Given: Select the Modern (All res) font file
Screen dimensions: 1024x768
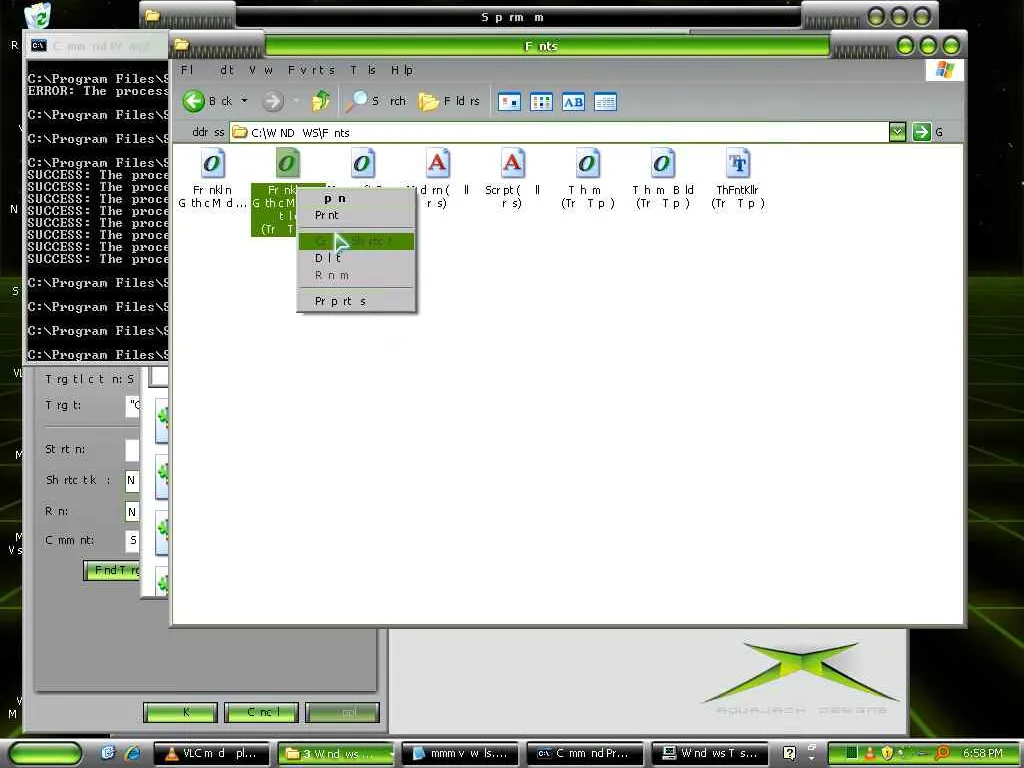Looking at the screenshot, I should click(438, 178).
